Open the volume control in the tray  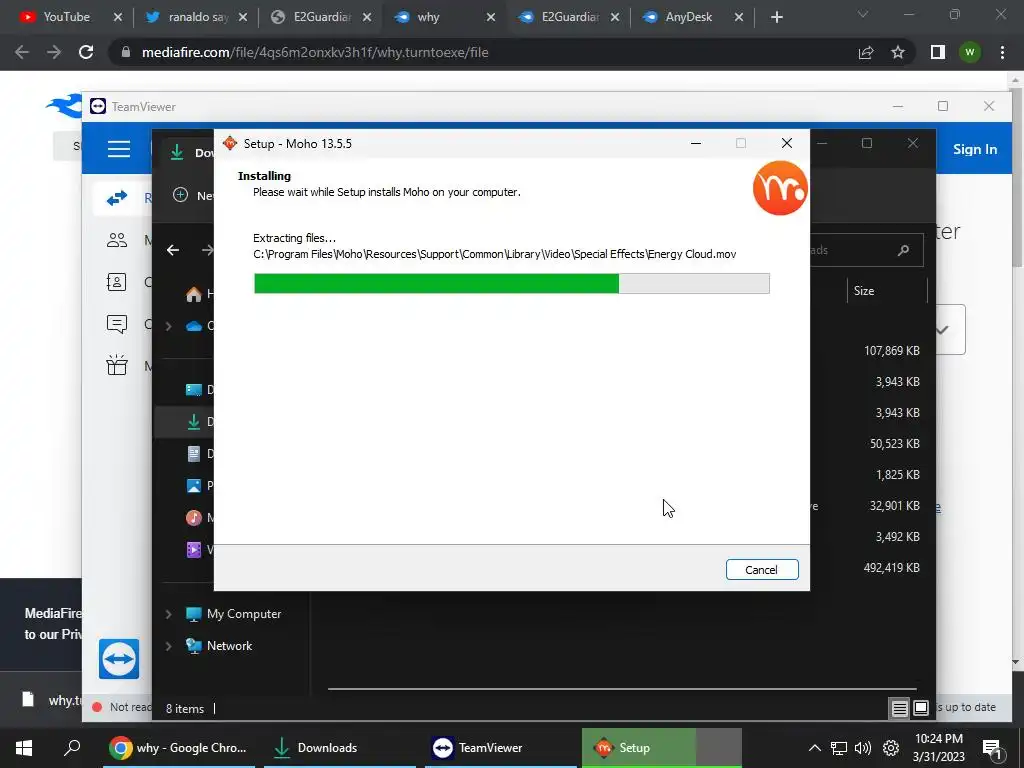click(x=863, y=748)
